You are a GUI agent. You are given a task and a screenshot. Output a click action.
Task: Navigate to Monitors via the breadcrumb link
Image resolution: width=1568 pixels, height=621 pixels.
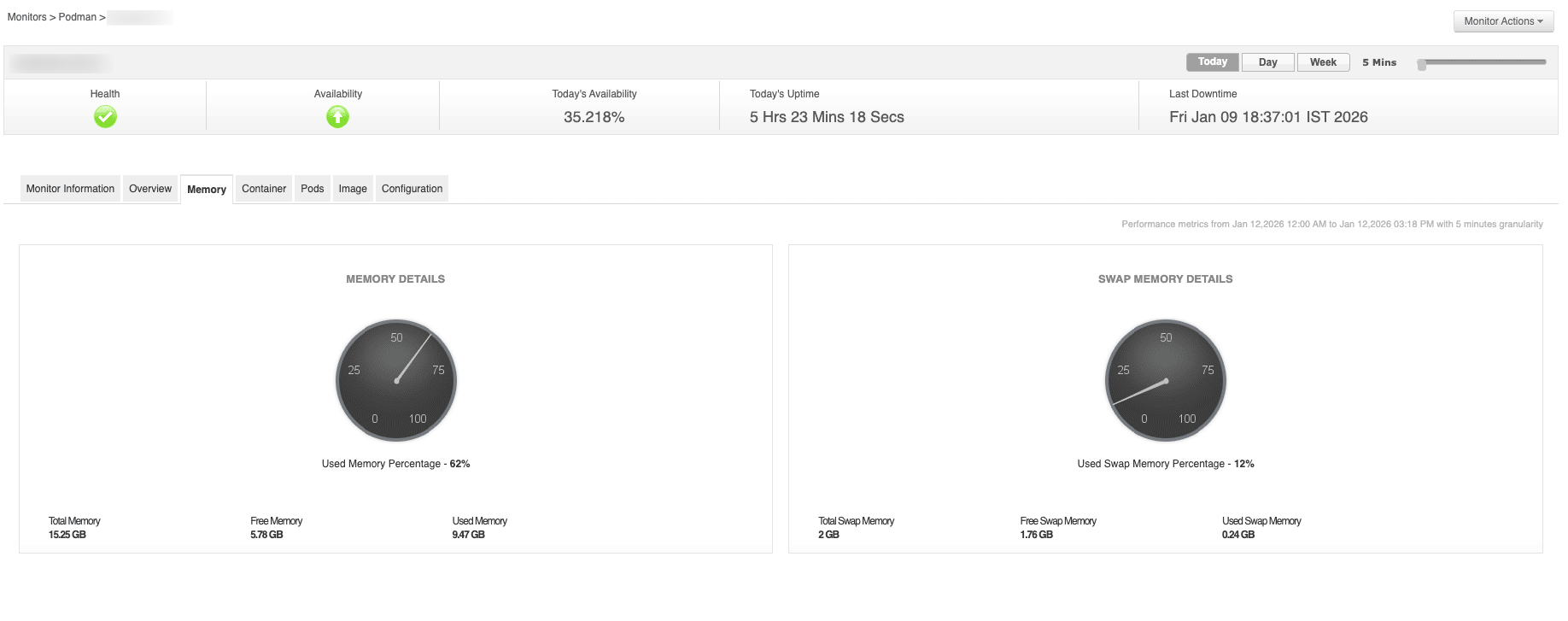26,16
